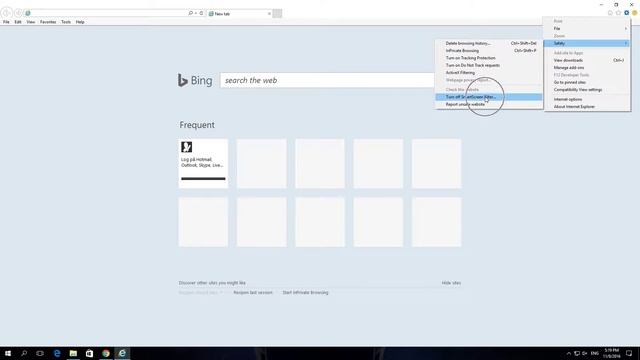Choose Go to pinned sites
Viewport: 640px width, 360px height.
pyautogui.click(x=587, y=82)
